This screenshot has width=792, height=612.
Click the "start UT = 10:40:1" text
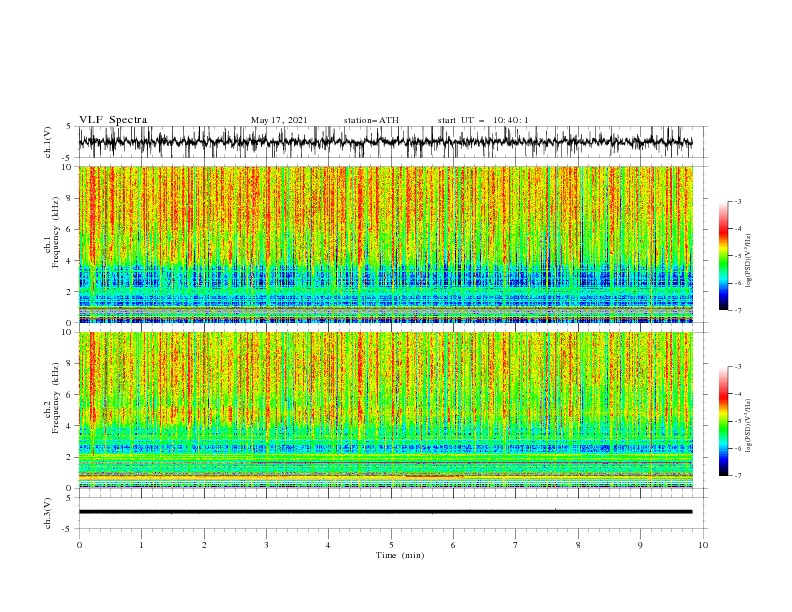483,120
